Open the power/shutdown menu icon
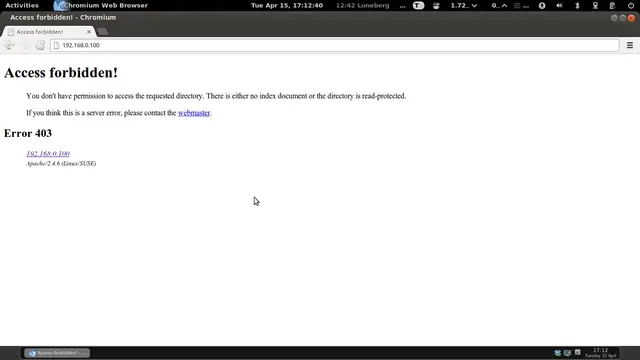The height and width of the screenshot is (360, 640). pos(631,5)
